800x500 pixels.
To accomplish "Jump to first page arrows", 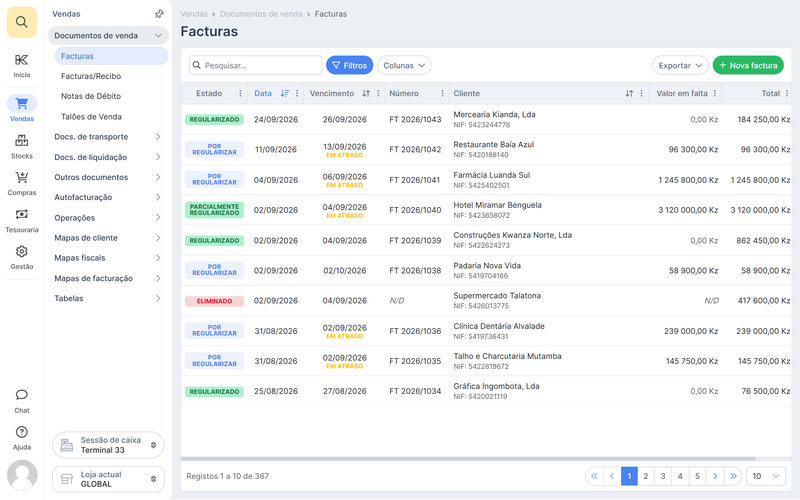I will pyautogui.click(x=594, y=476).
